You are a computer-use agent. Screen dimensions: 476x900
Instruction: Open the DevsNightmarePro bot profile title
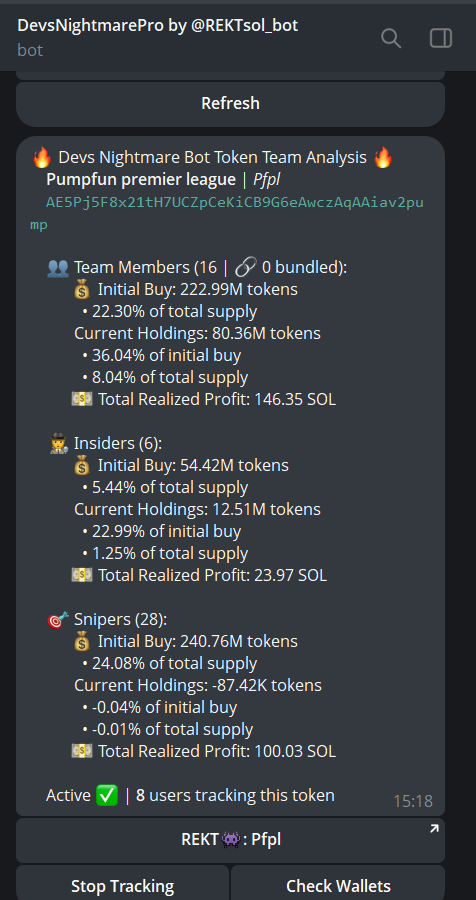pyautogui.click(x=158, y=26)
